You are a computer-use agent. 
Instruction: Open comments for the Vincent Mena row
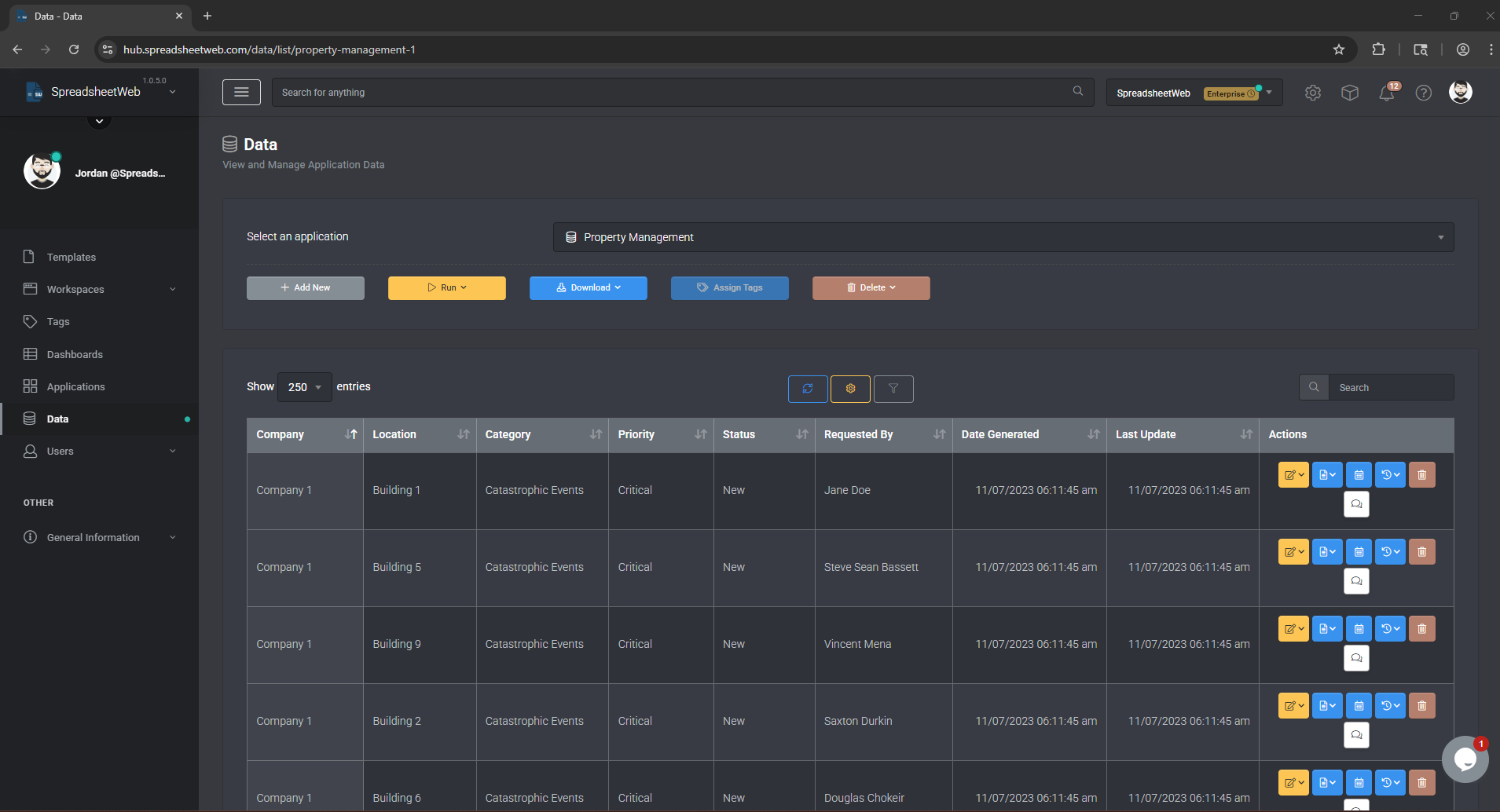coord(1356,659)
